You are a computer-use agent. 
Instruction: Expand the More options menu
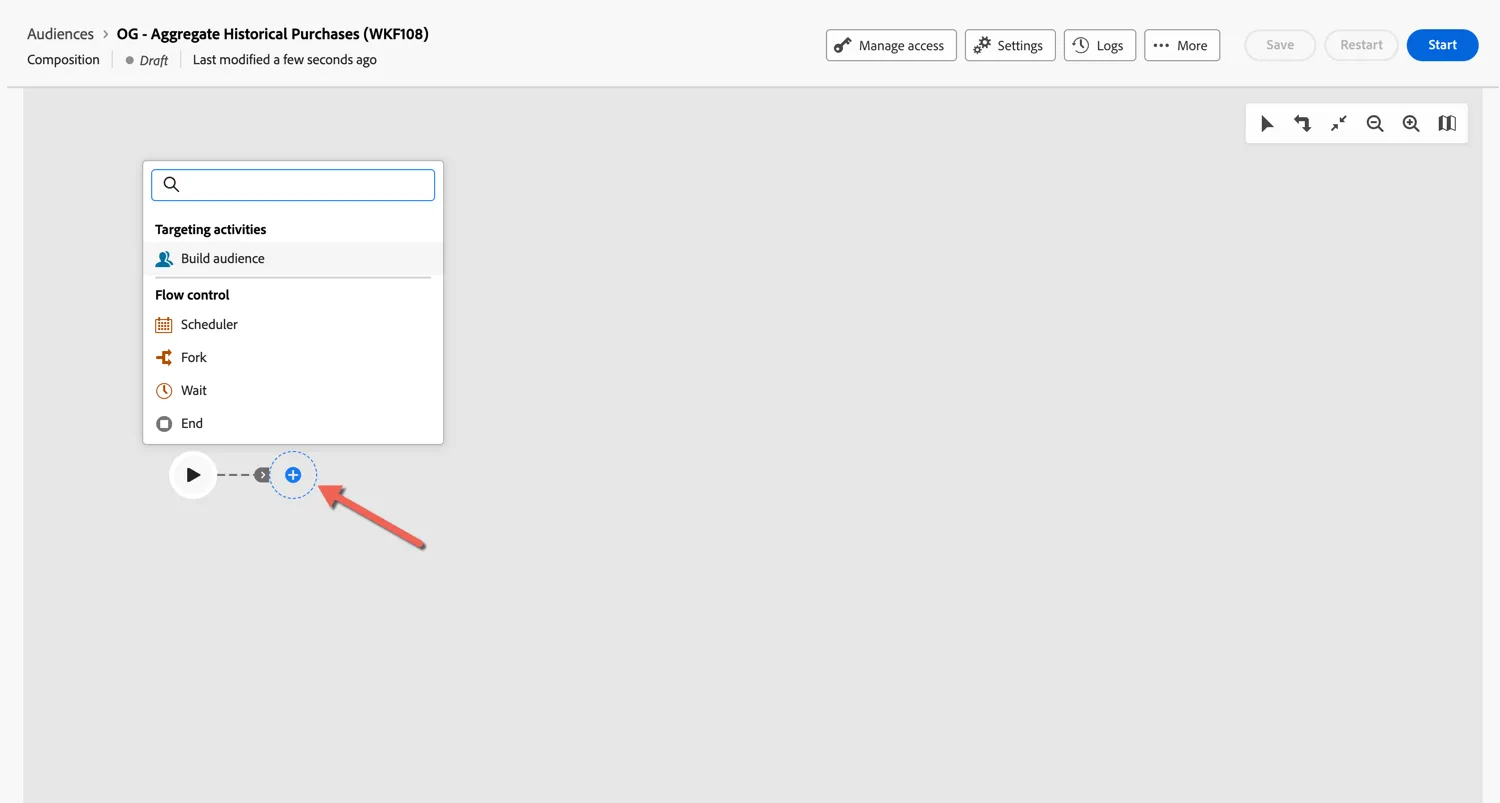coord(1182,45)
